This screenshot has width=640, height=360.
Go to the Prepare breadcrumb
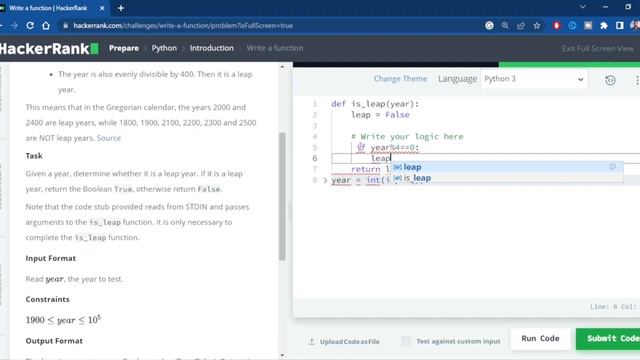(124, 48)
